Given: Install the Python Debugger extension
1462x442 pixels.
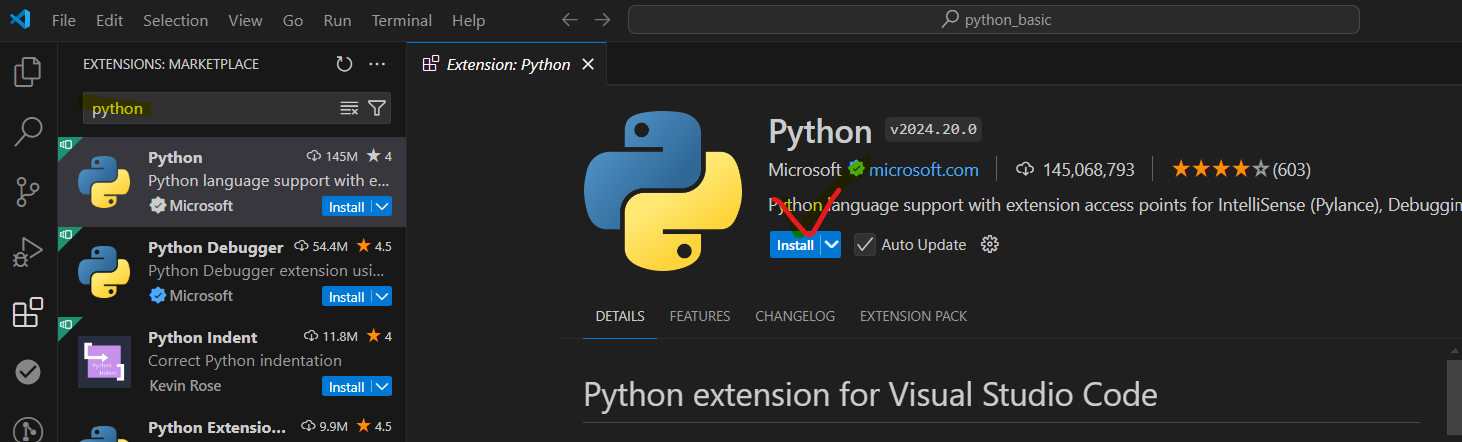Looking at the screenshot, I should [x=347, y=297].
